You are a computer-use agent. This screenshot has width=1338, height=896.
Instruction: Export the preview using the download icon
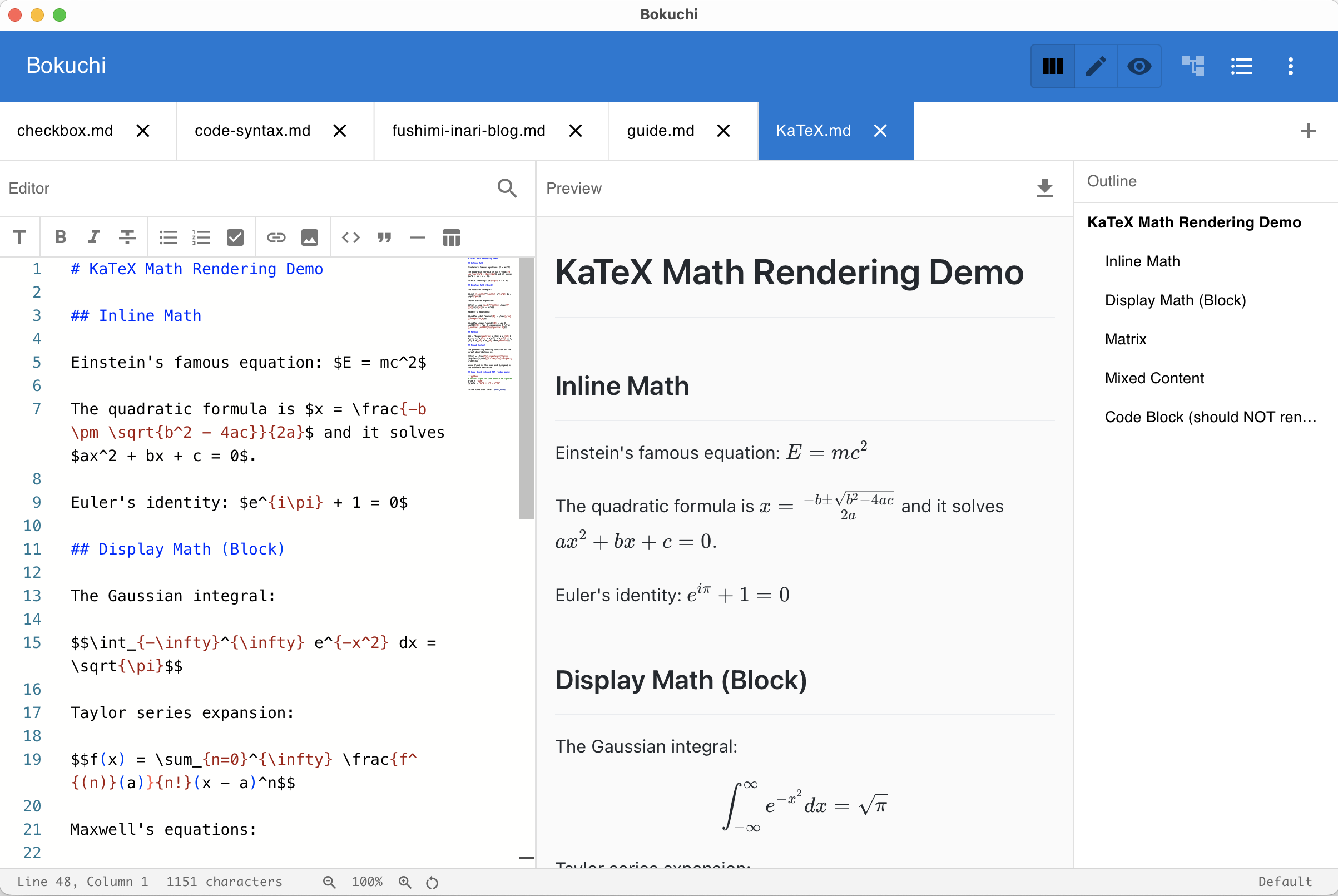(1045, 188)
